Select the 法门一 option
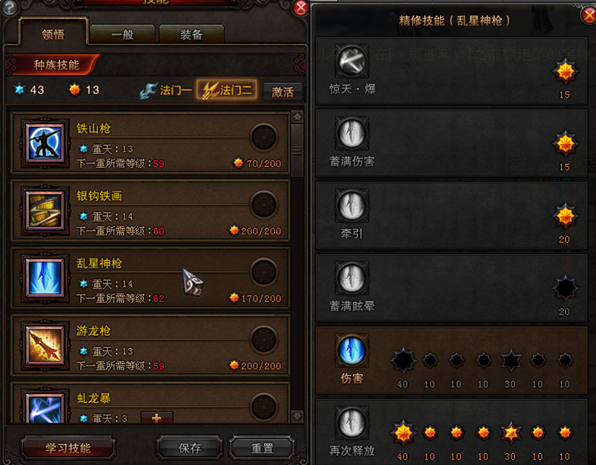 point(166,90)
